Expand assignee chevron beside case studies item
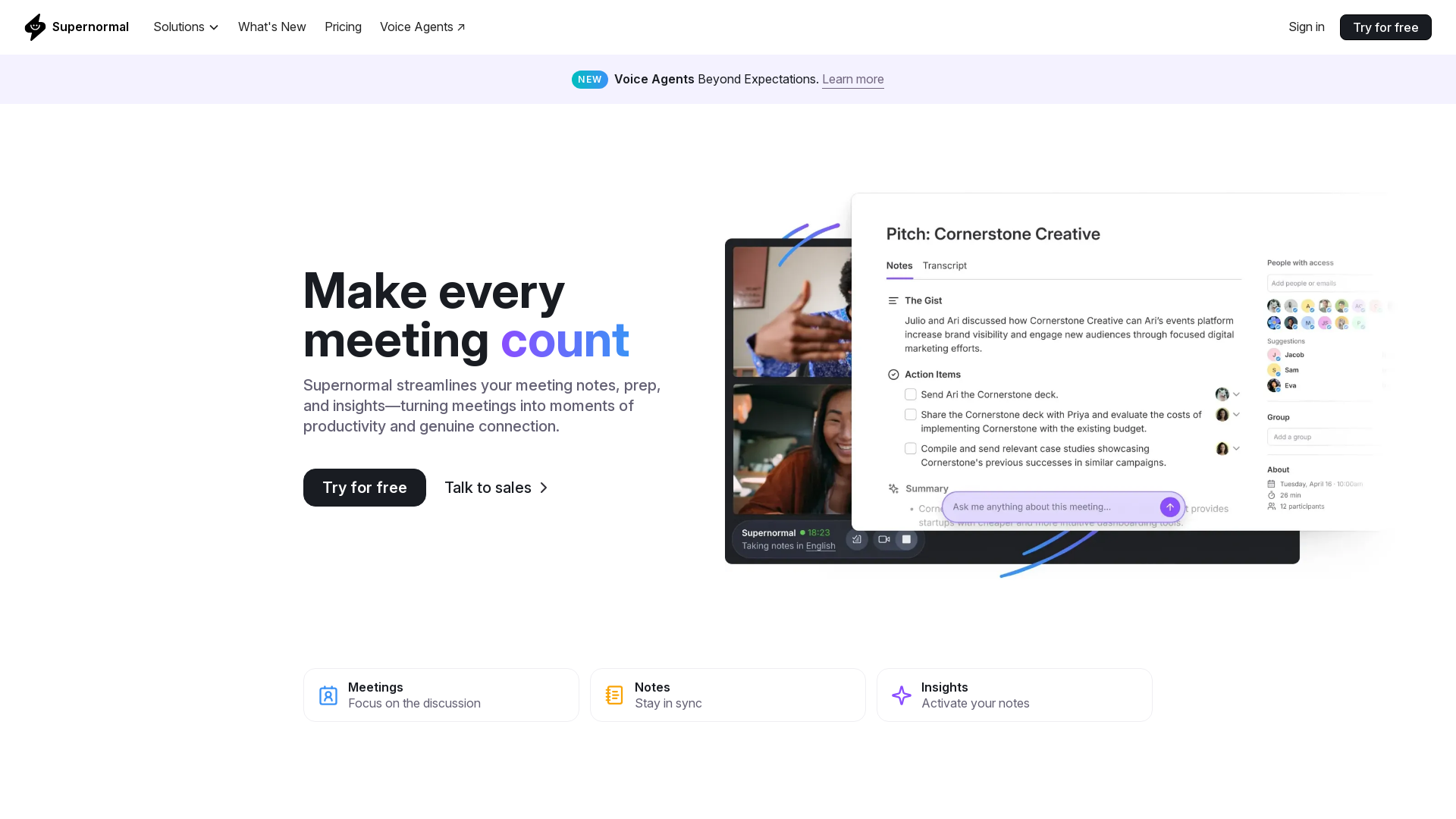Screen dimensions: 1456x819 pyautogui.click(x=1236, y=449)
